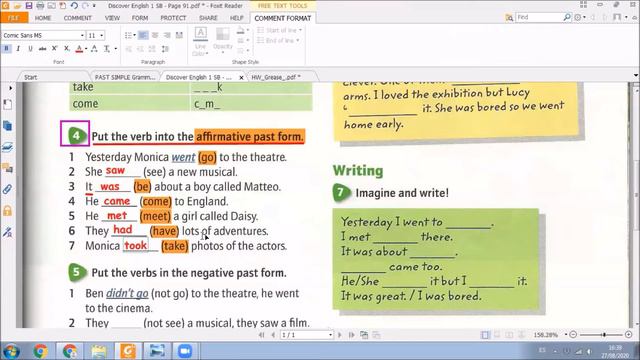The image size is (640, 360).
Task: Open the Security lock panel
Action: [7, 211]
